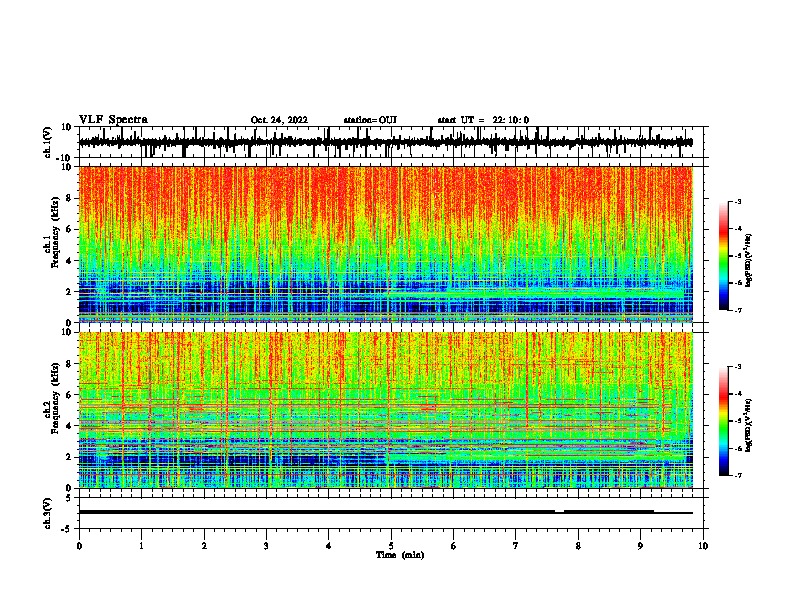Click the '3' tick on time axis
This screenshot has height=612, width=792.
(266, 546)
